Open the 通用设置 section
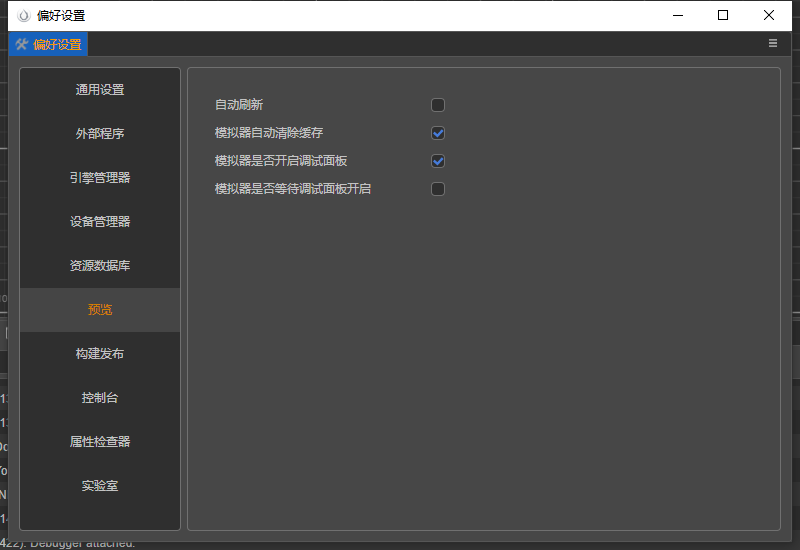Viewport: 800px width, 550px height. tap(100, 90)
